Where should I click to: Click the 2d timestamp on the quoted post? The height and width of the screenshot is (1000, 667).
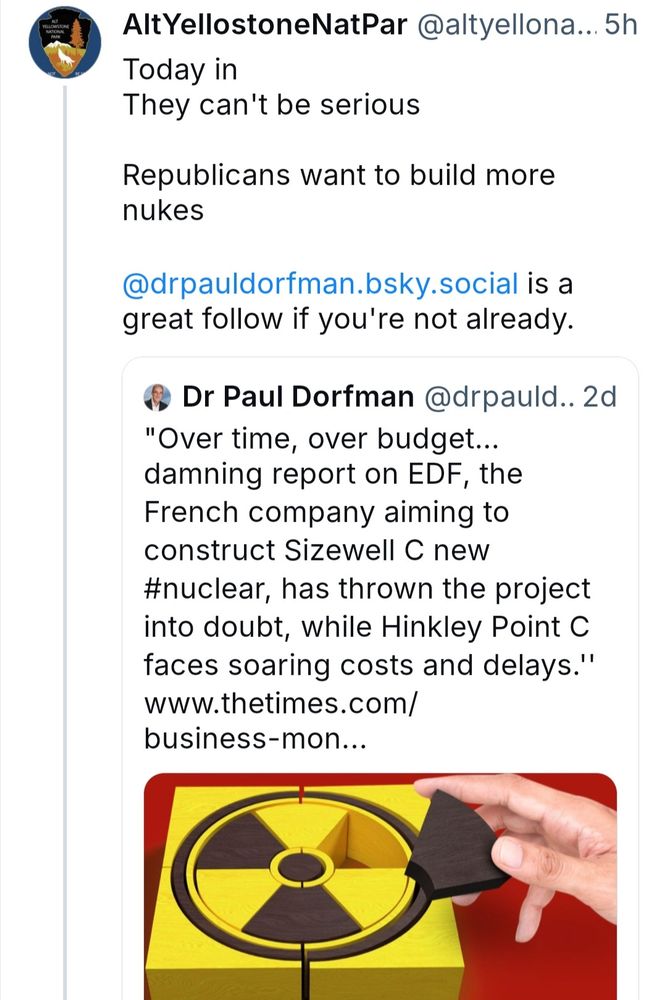coord(601,395)
